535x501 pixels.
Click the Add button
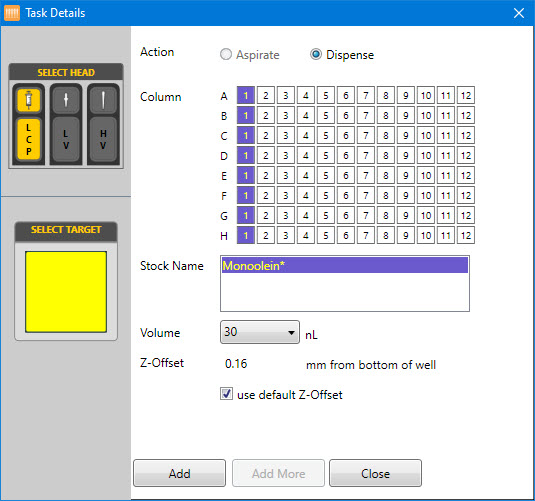179,473
